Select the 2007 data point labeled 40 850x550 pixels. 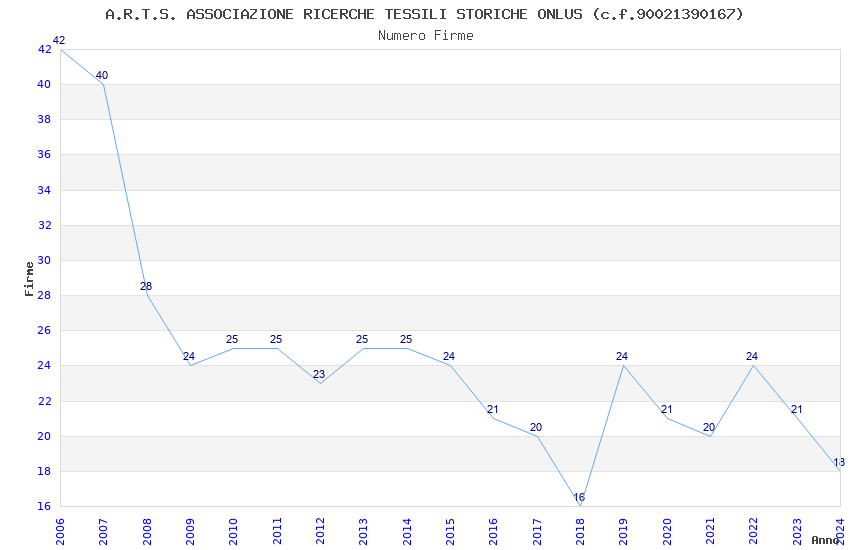104,84
